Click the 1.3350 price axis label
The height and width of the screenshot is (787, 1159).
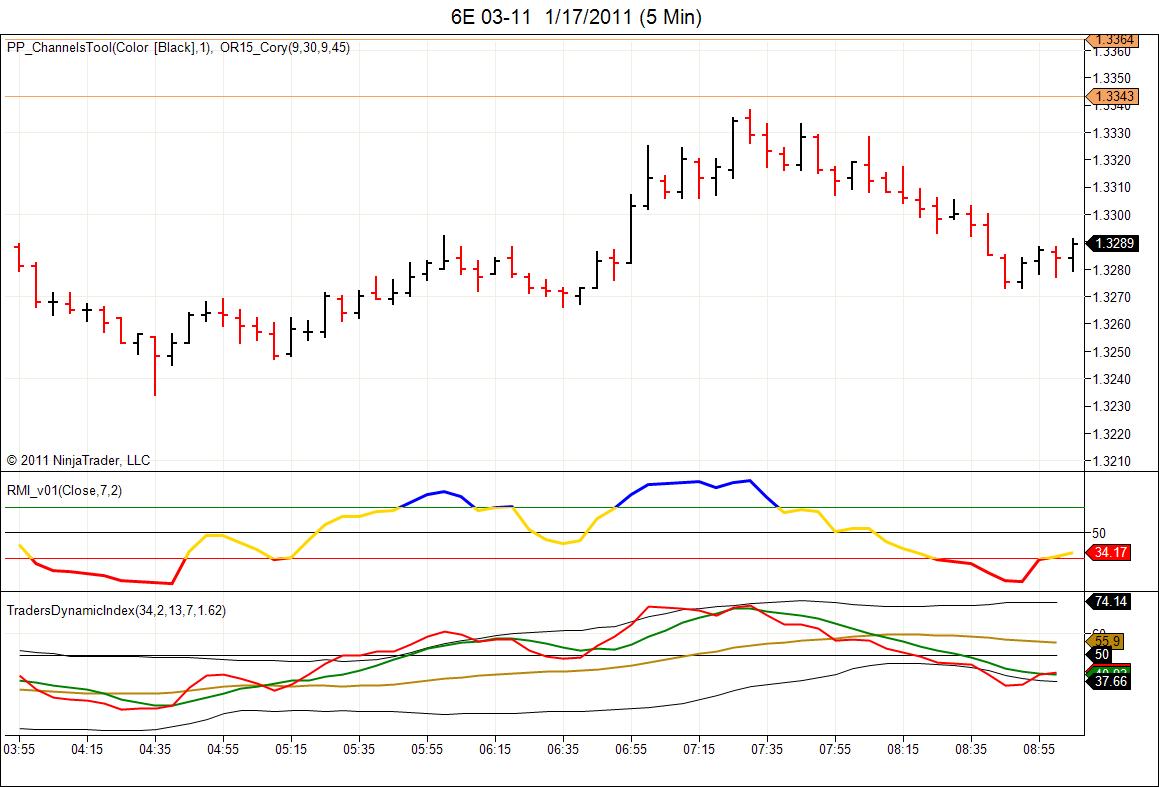pyautogui.click(x=1111, y=78)
